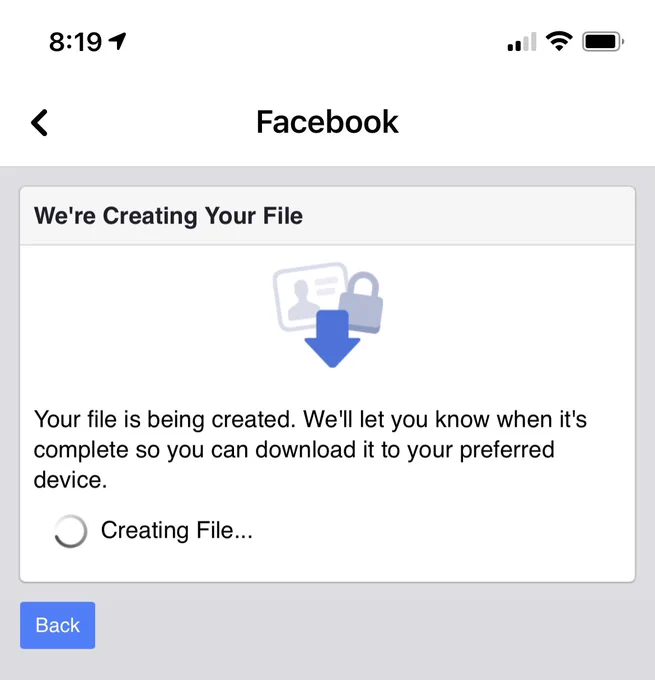Click the text lines on ID card graphic

coord(326,286)
